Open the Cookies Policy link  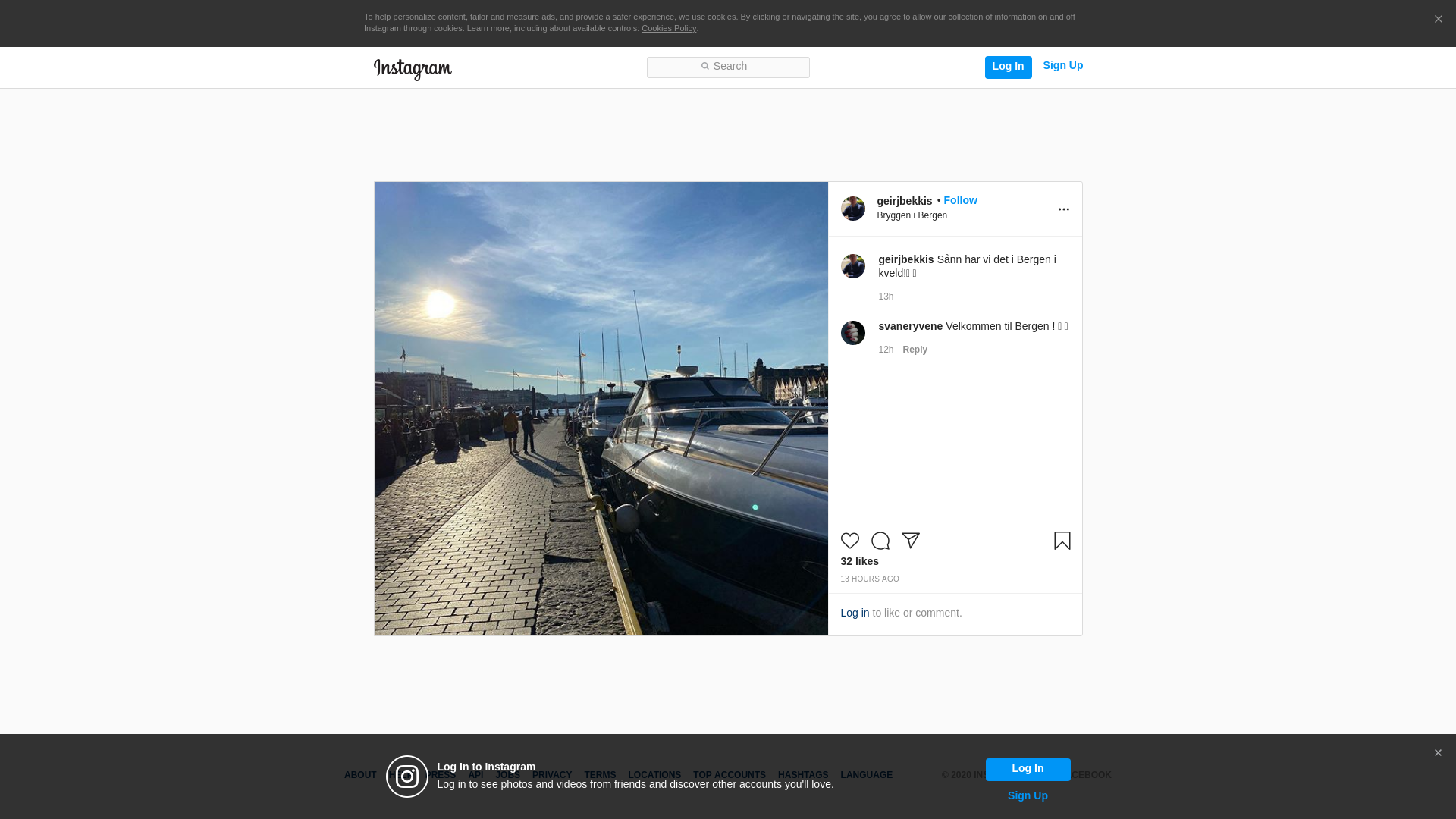669,29
